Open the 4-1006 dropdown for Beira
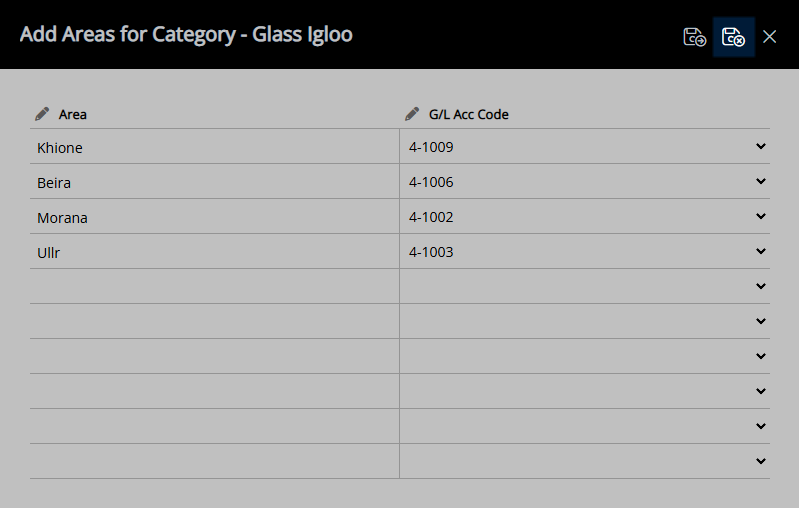Viewport: 799px width, 508px height. (760, 181)
